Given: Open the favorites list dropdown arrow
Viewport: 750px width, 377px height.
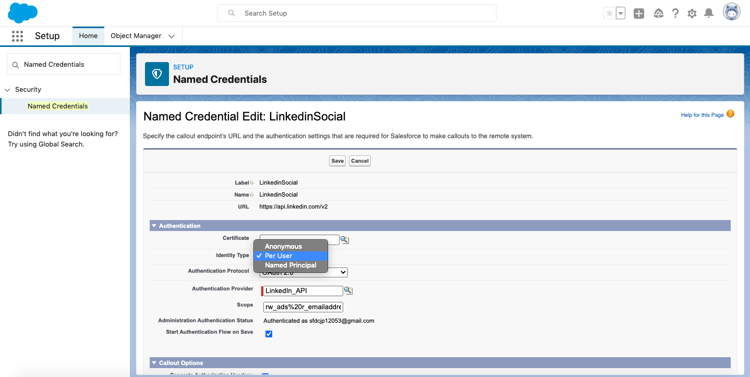Looking at the screenshot, I should [x=620, y=13].
